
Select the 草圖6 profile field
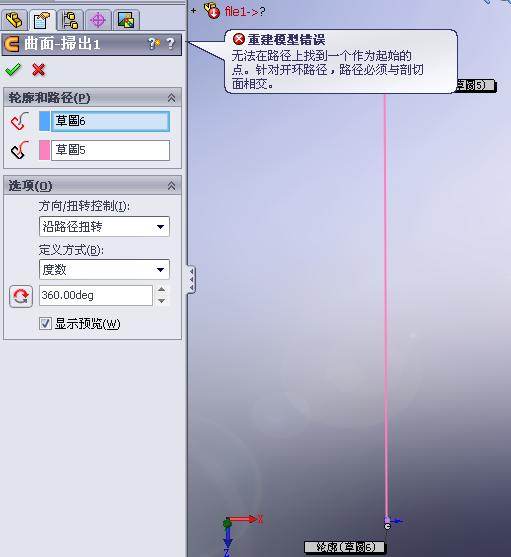coord(110,121)
